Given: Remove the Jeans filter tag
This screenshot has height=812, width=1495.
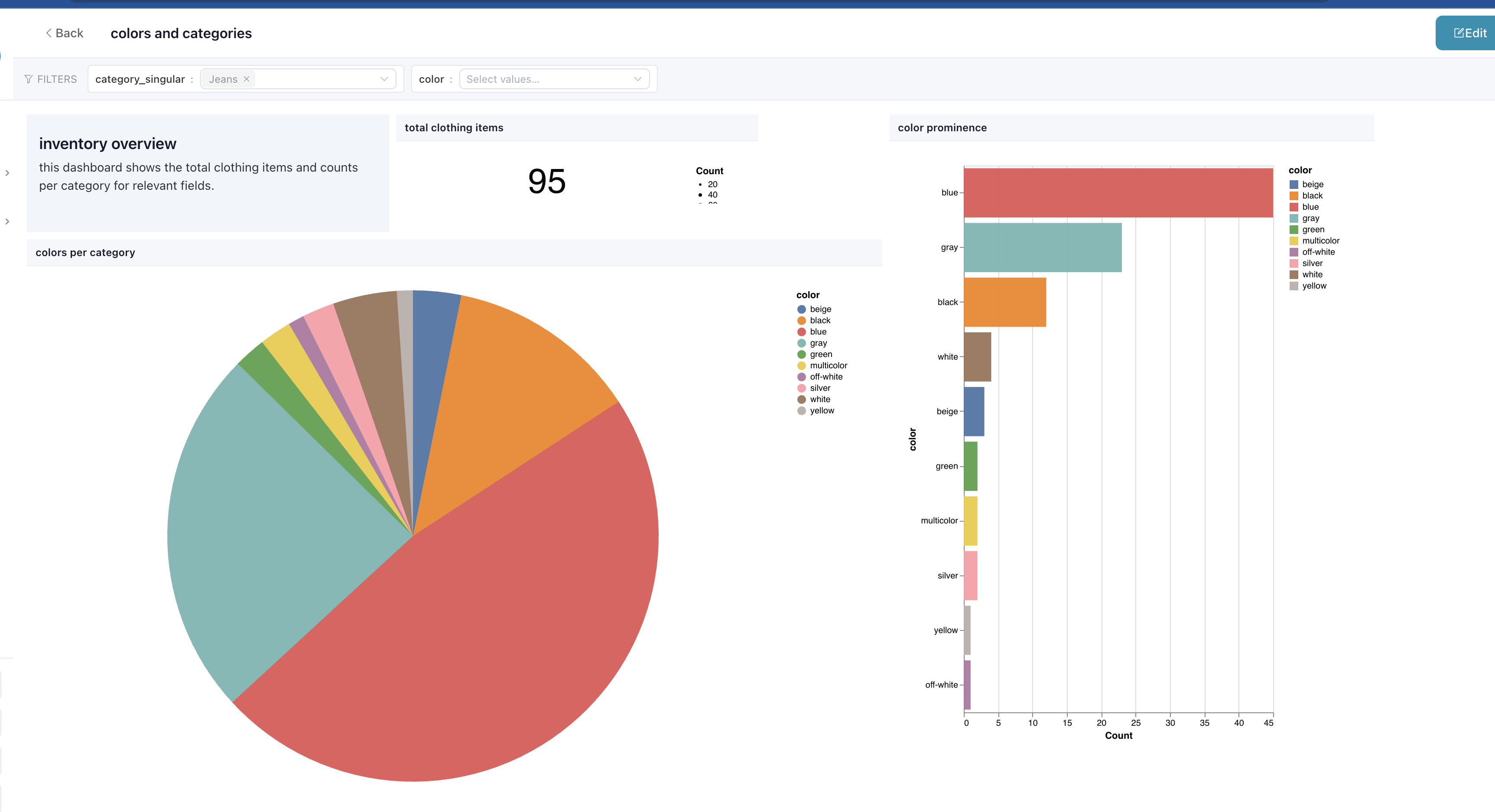Looking at the screenshot, I should click(x=247, y=79).
